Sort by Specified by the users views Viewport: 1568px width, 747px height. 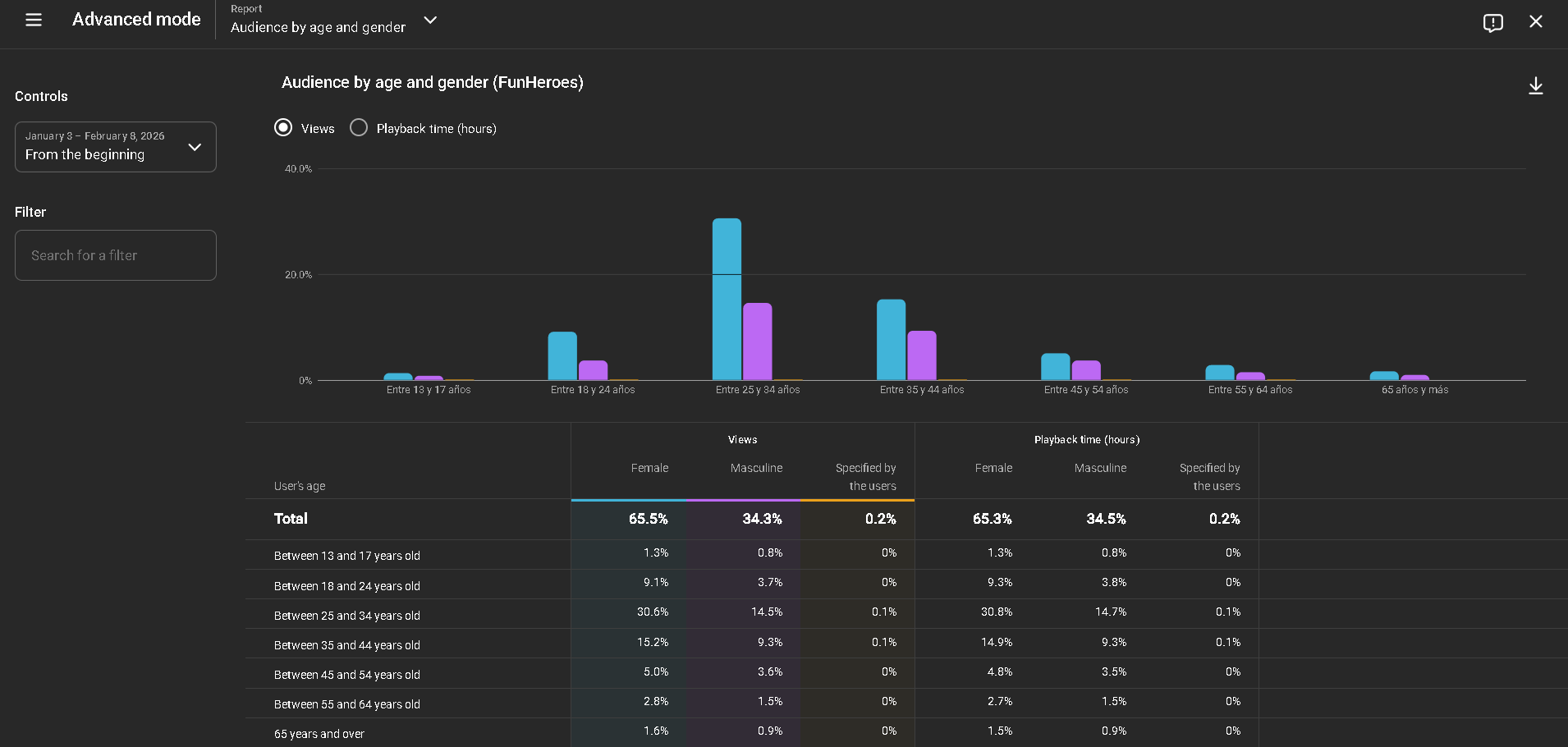[x=865, y=477]
